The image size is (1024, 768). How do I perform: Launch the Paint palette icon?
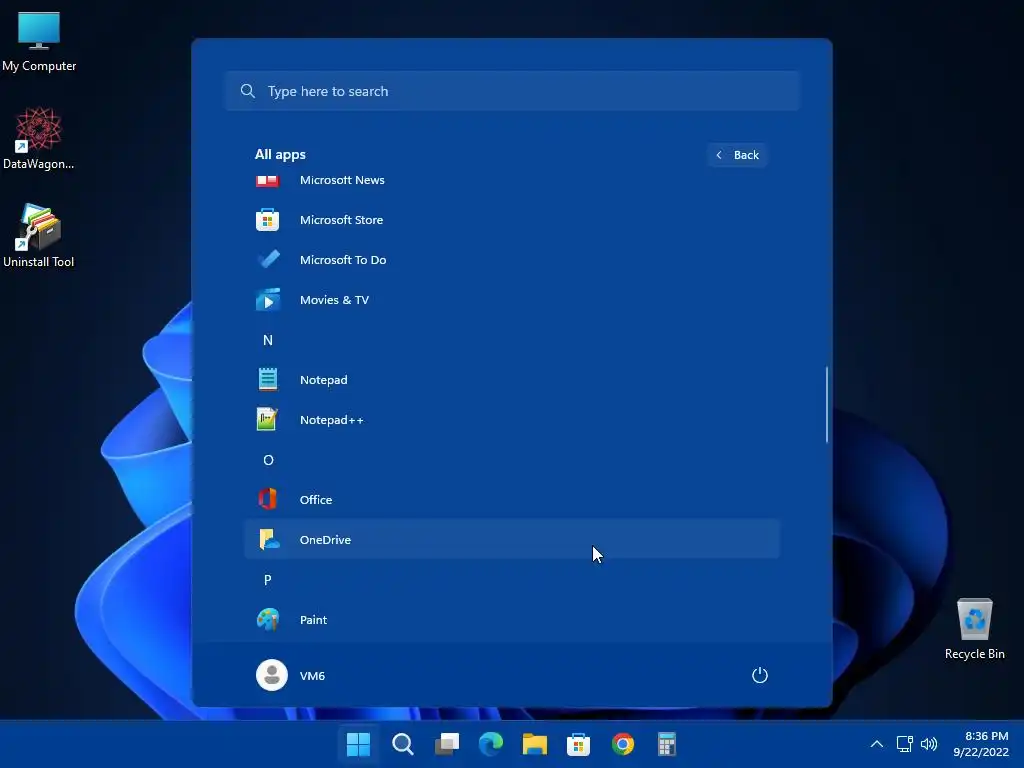coord(268,619)
